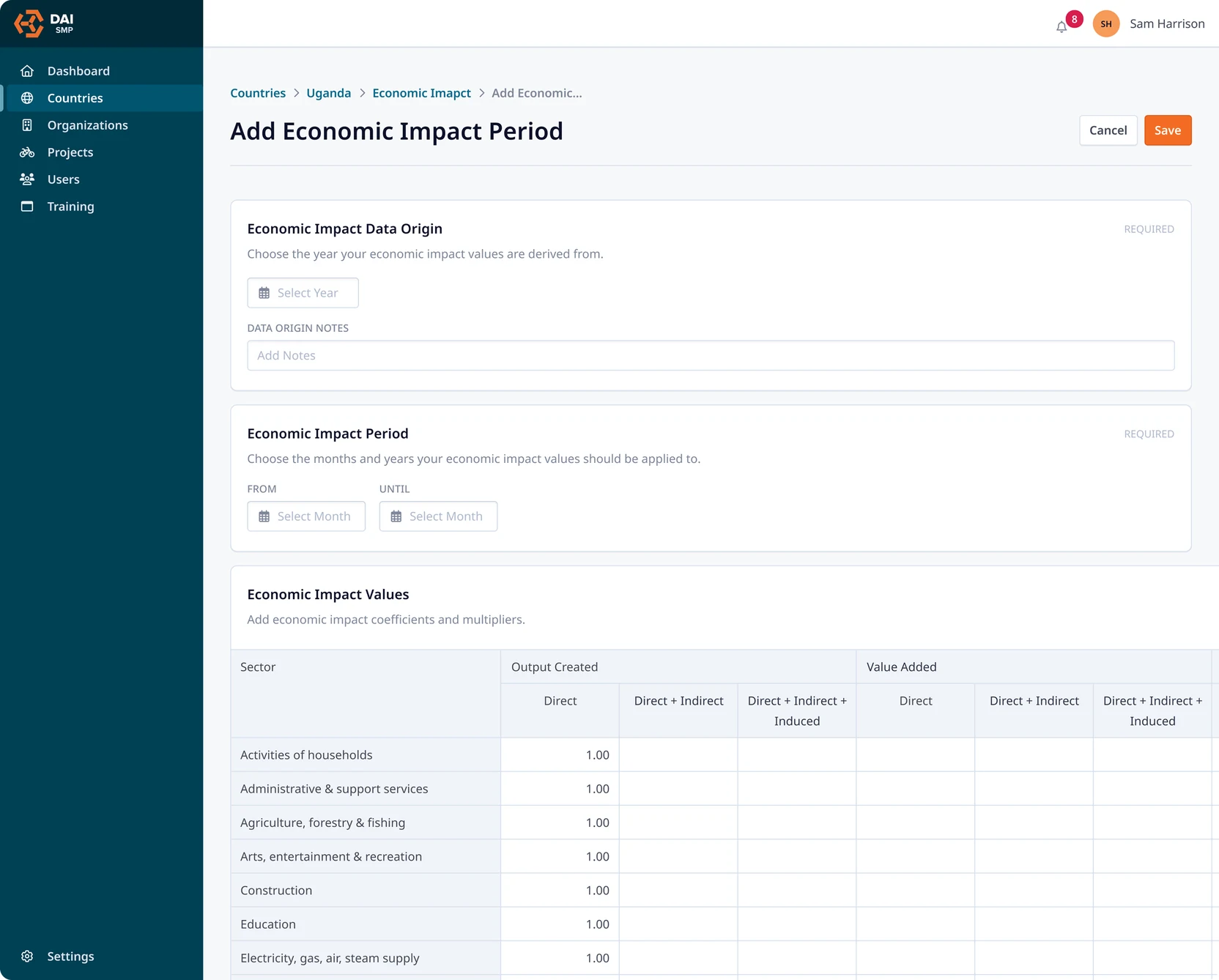Click the Dashboard home icon
1219x980 pixels.
coord(27,71)
